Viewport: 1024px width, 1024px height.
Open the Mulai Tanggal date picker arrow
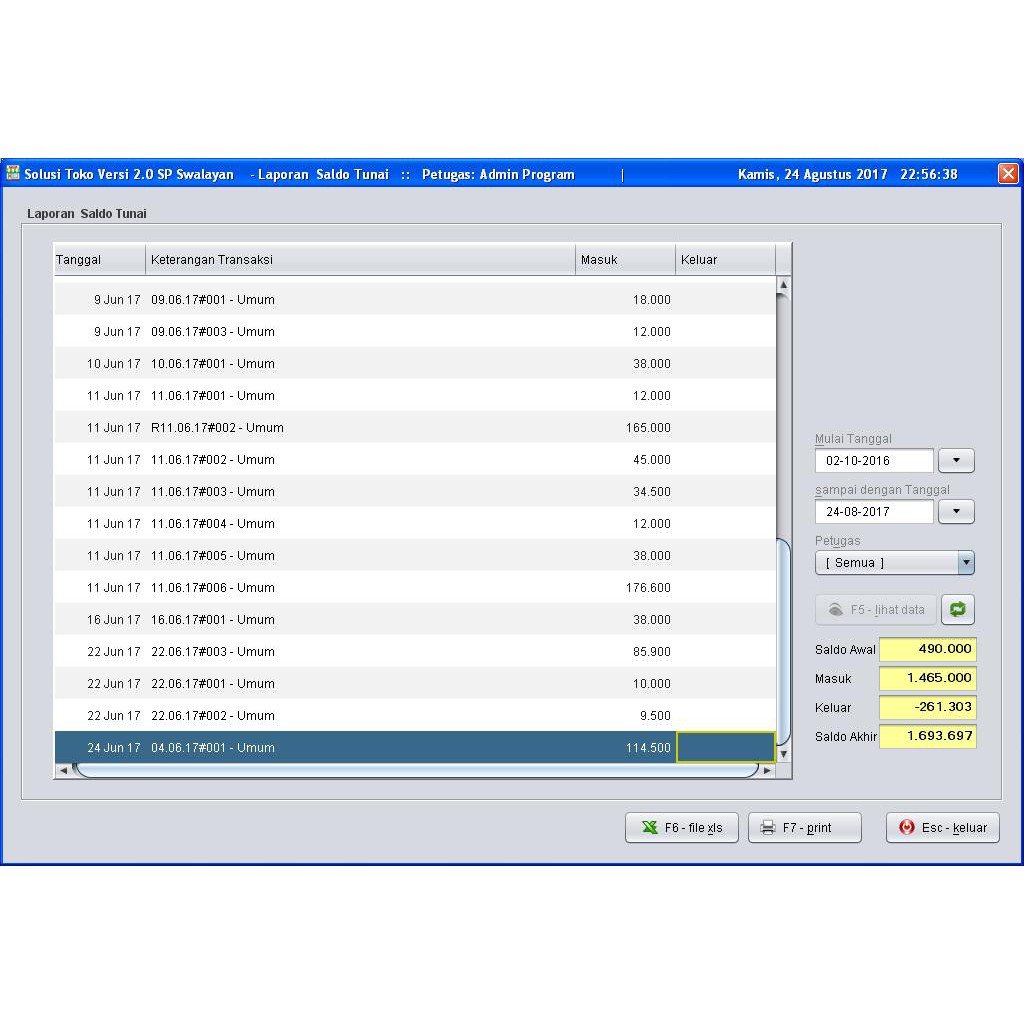click(956, 460)
